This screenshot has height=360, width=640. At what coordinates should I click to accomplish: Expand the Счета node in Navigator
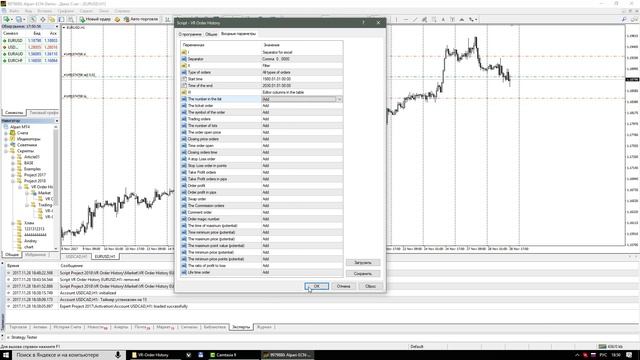[x=6, y=133]
